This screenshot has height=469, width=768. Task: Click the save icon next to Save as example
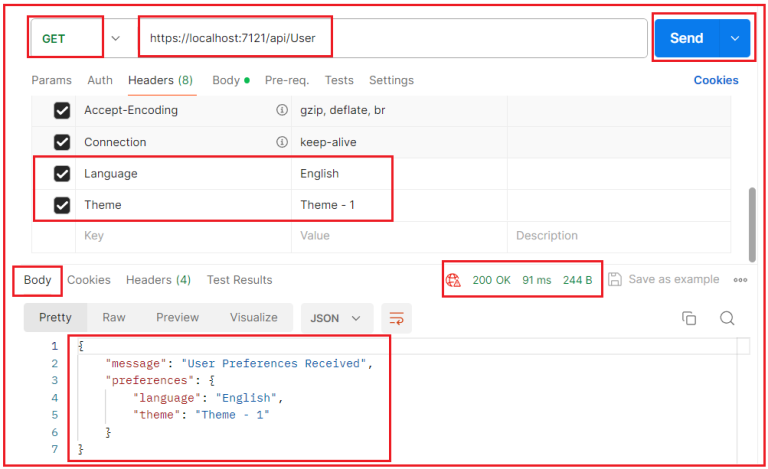[615, 280]
